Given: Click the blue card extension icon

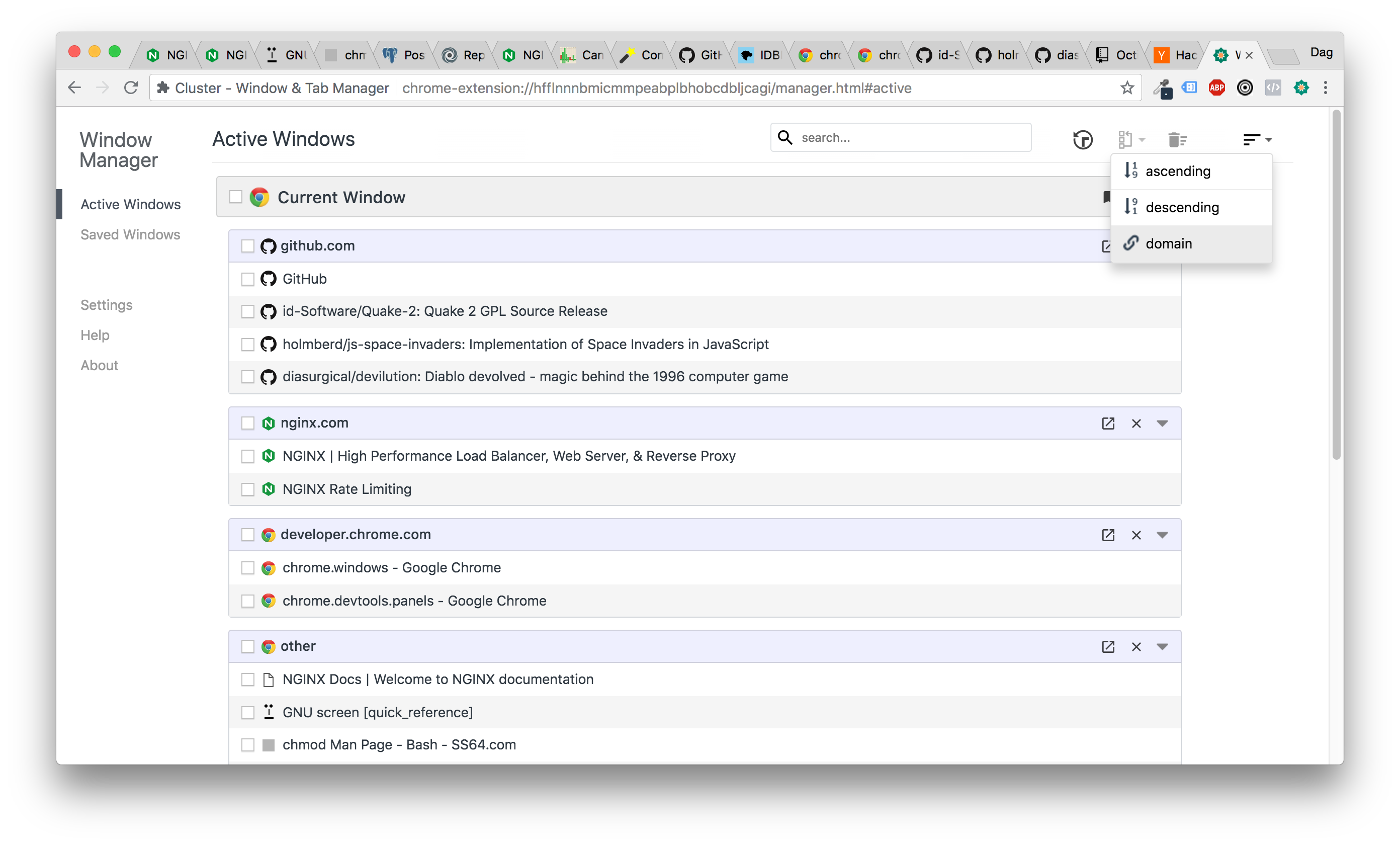Looking at the screenshot, I should click(x=1189, y=88).
